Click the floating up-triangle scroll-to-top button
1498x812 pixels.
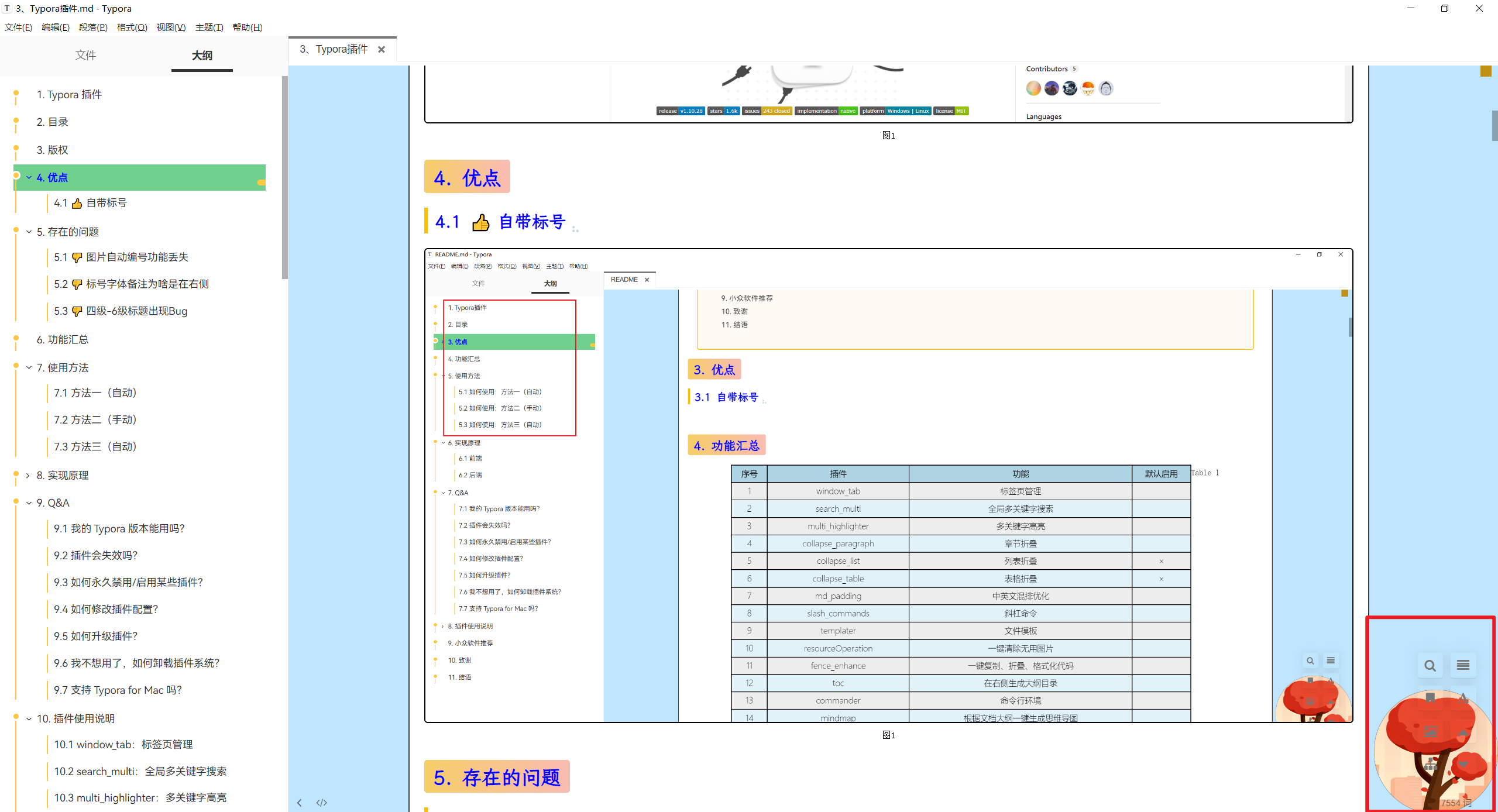(x=1463, y=731)
